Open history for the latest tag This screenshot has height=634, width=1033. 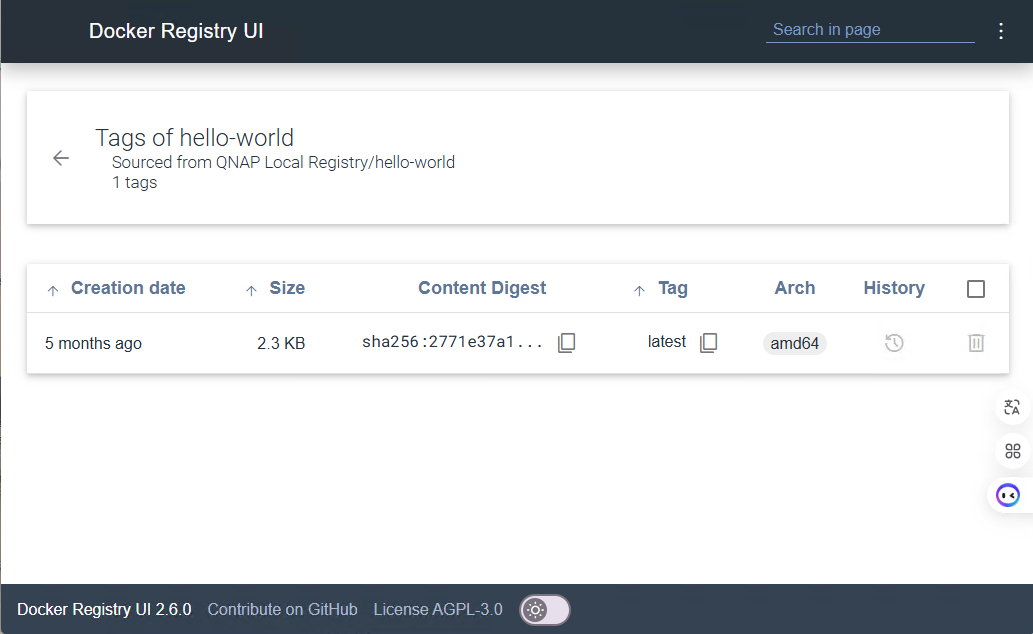tap(894, 343)
